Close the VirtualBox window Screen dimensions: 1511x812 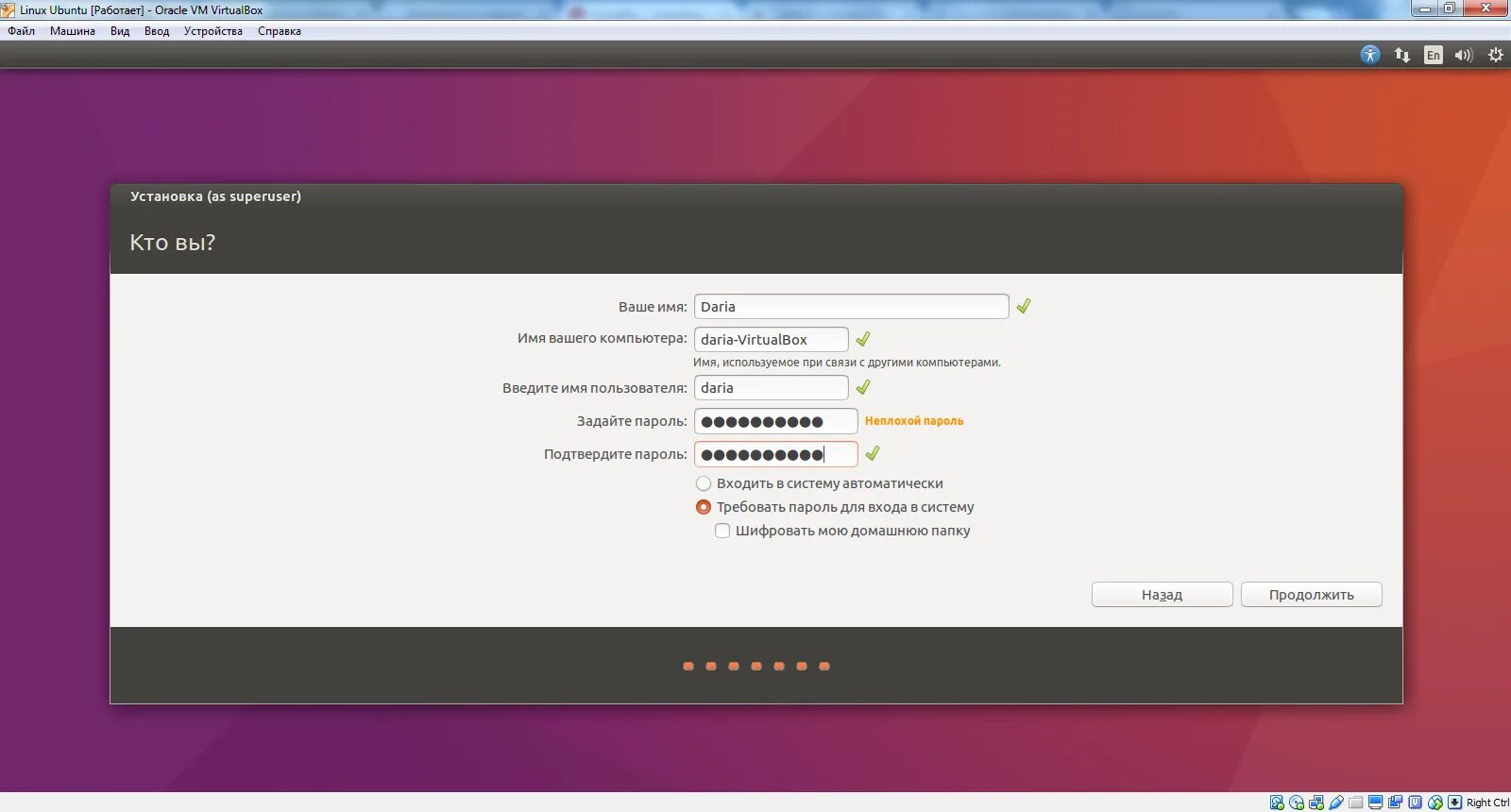(x=1486, y=8)
